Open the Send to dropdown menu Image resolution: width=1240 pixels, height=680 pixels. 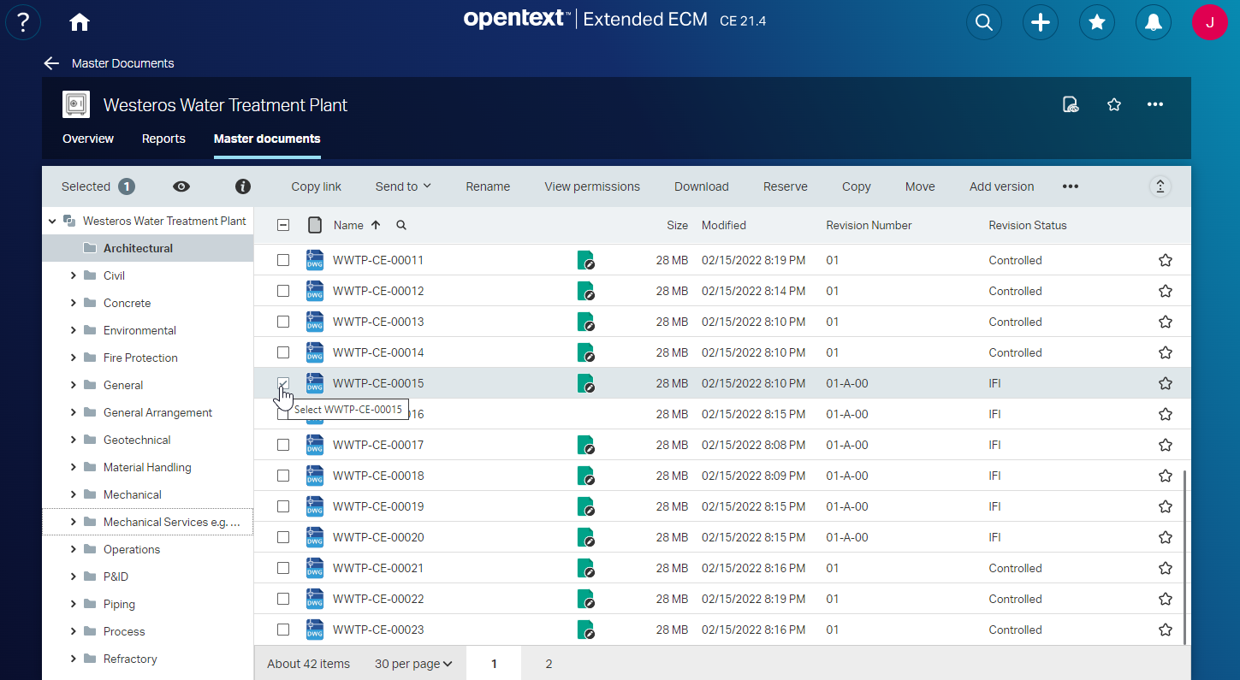click(x=403, y=186)
